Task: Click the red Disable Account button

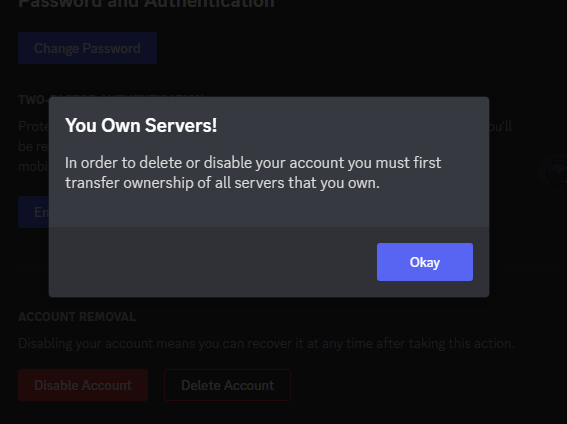Action: tap(83, 385)
